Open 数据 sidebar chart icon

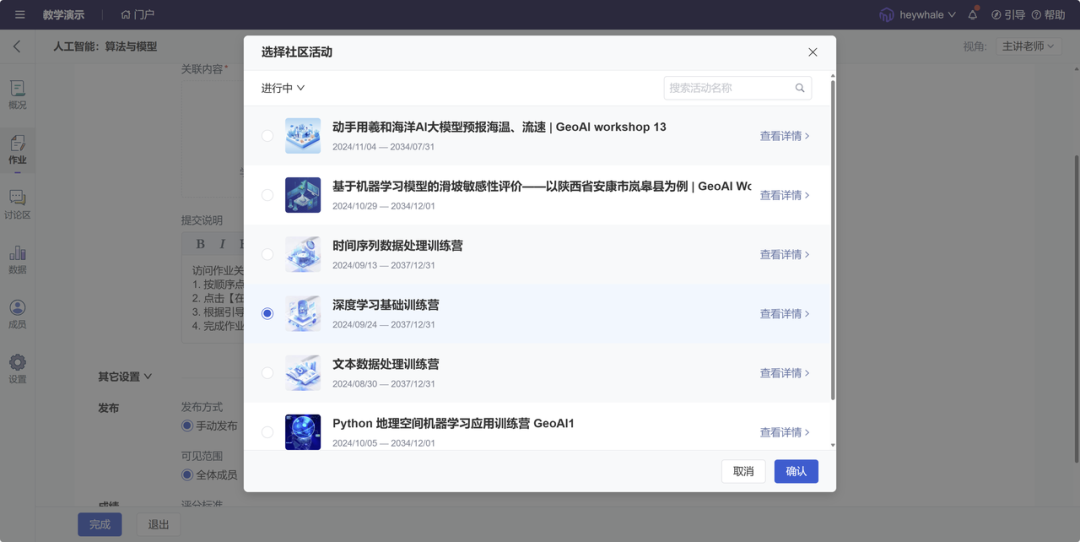point(17,253)
